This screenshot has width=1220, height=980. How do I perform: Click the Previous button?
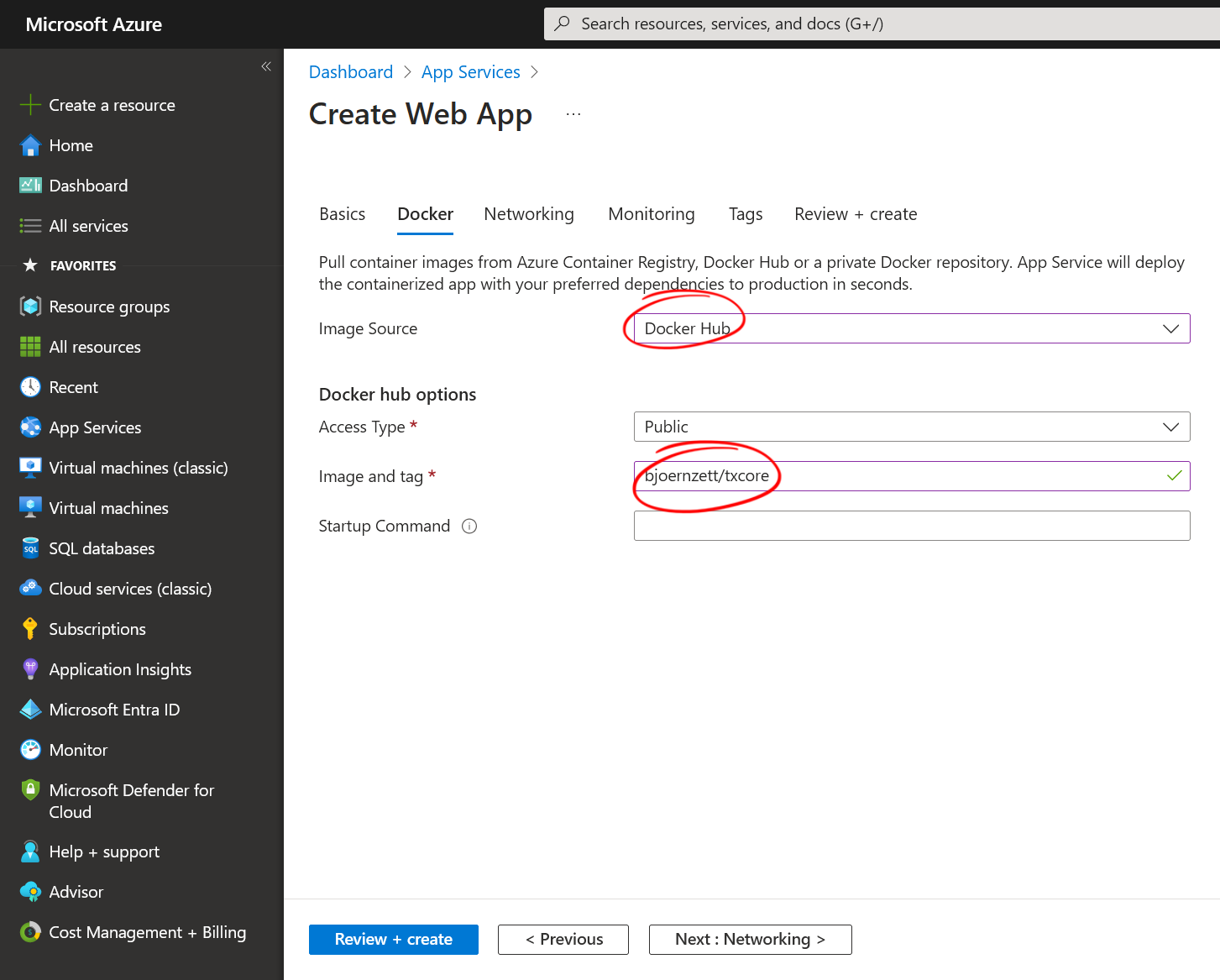tap(563, 940)
